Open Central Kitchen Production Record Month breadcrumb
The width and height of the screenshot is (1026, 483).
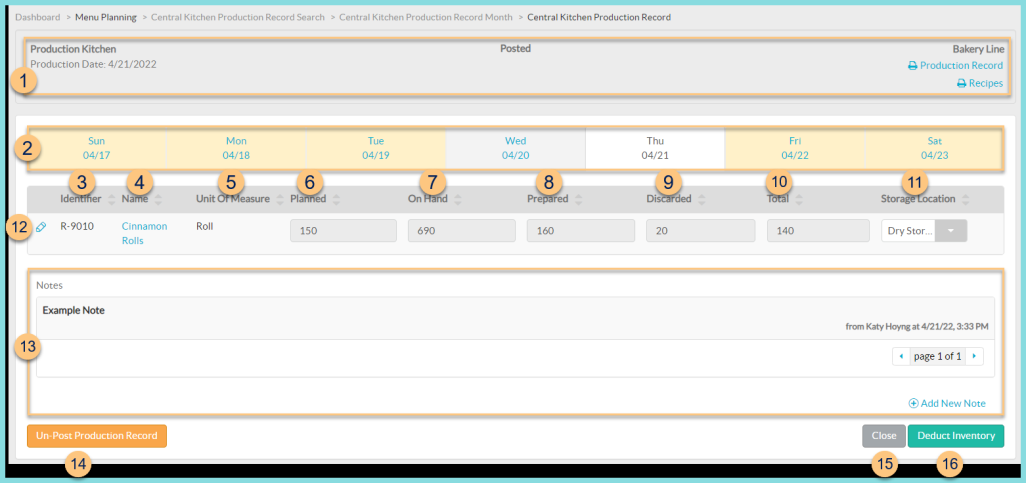pos(426,18)
